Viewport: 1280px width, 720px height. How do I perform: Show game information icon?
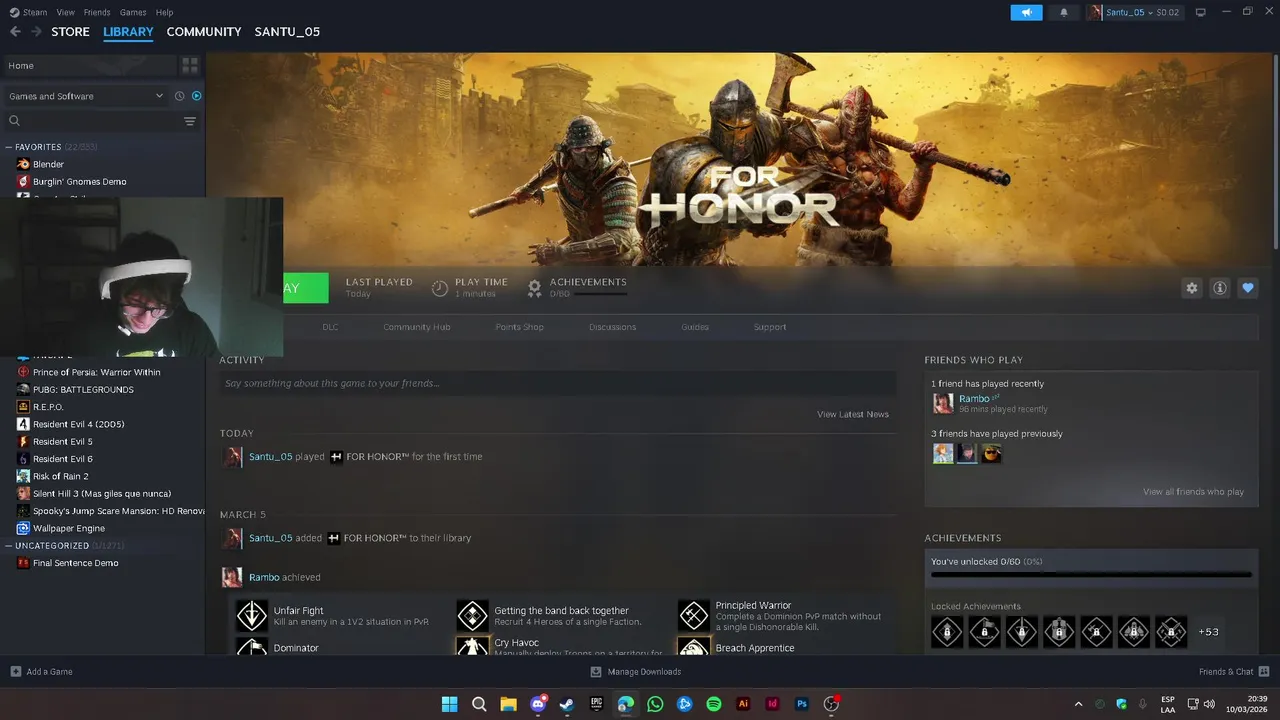pyautogui.click(x=1219, y=288)
